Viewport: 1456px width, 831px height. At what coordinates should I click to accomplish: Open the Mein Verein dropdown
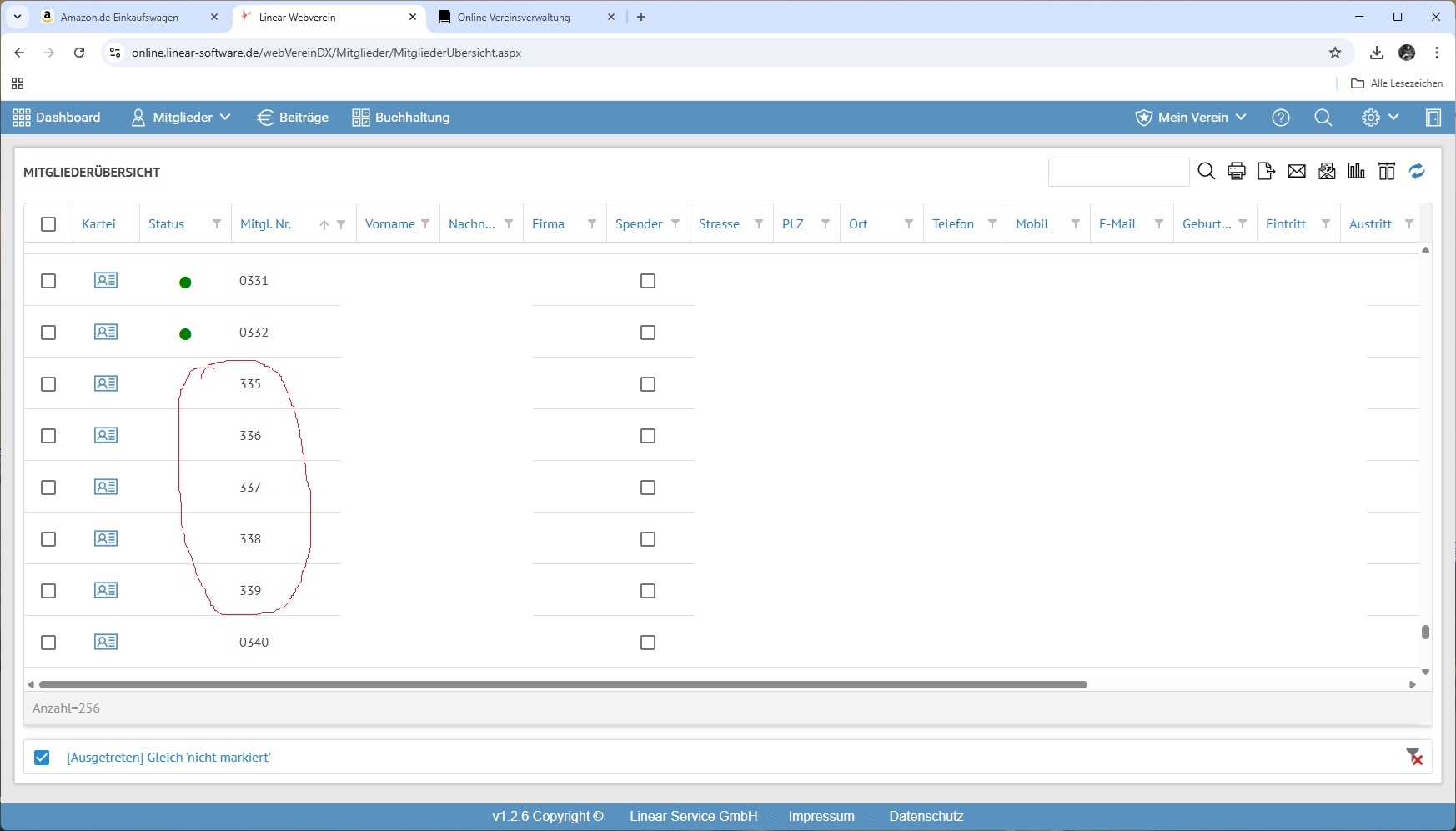(1191, 118)
